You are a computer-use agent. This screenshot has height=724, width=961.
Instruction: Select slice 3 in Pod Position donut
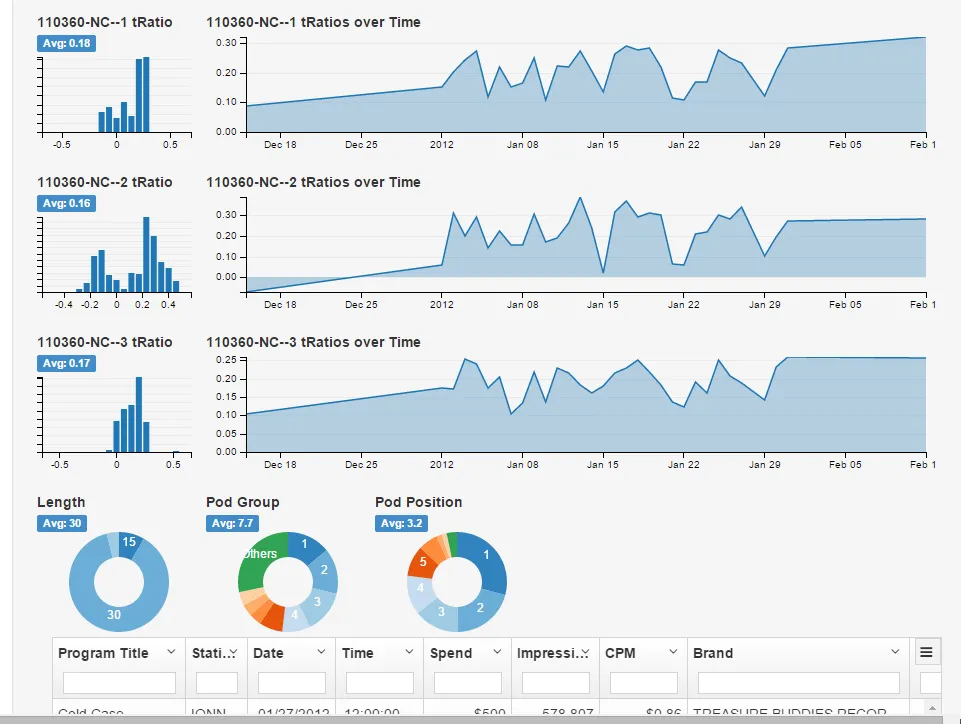click(x=441, y=612)
